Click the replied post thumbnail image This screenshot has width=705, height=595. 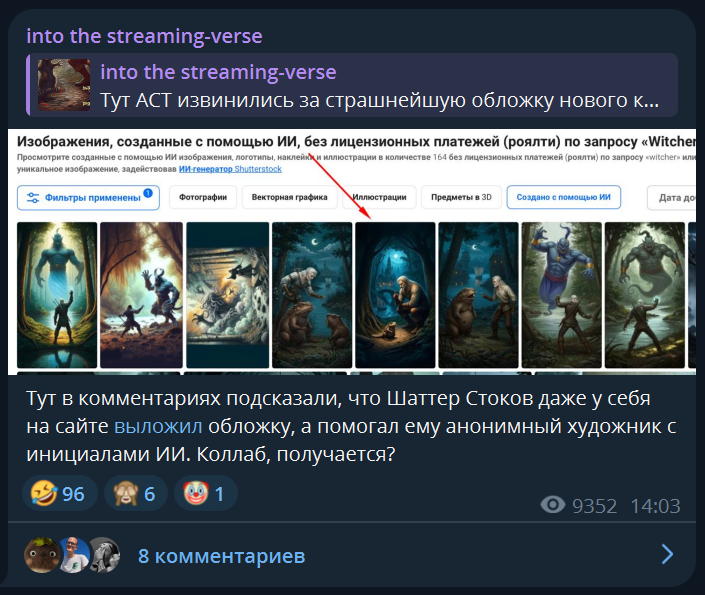click(64, 85)
